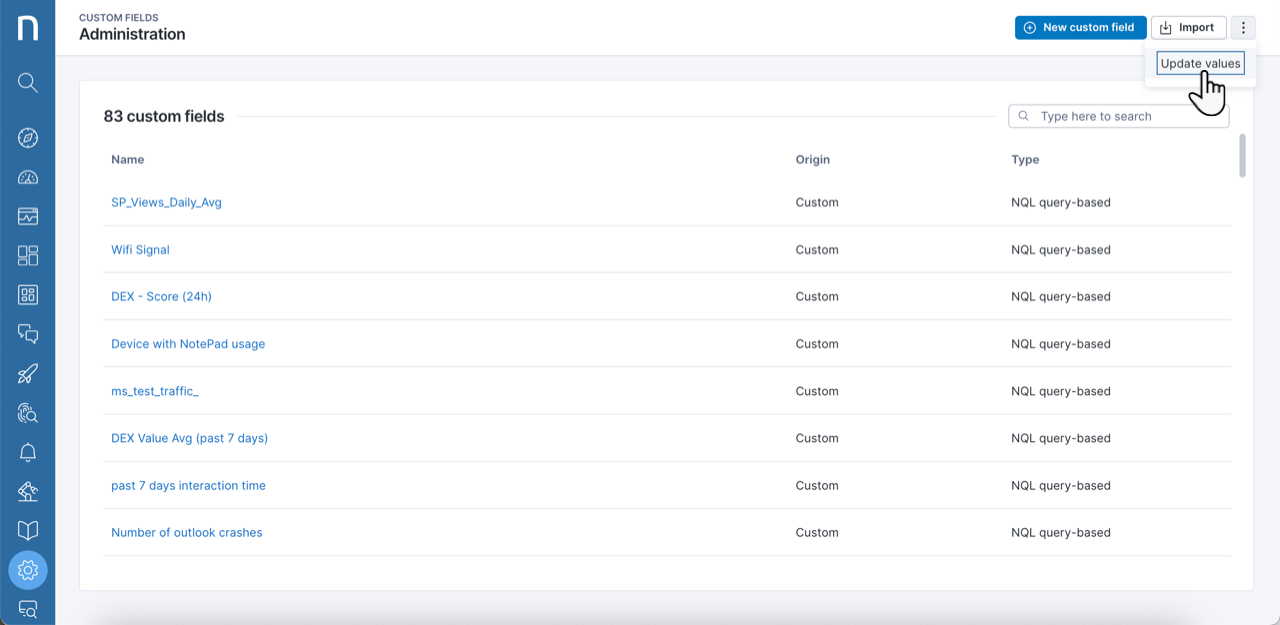Viewport: 1280px width, 625px height.
Task: Toggle the three-dot more options menu
Action: (1243, 28)
